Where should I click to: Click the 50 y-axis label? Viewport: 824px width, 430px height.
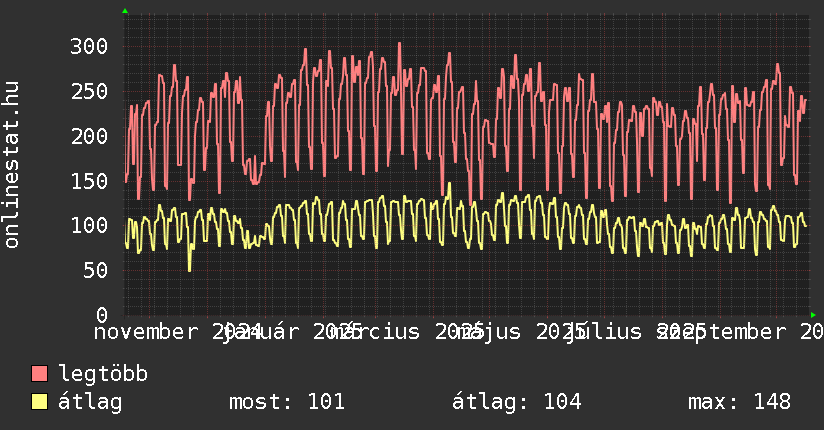click(95, 270)
